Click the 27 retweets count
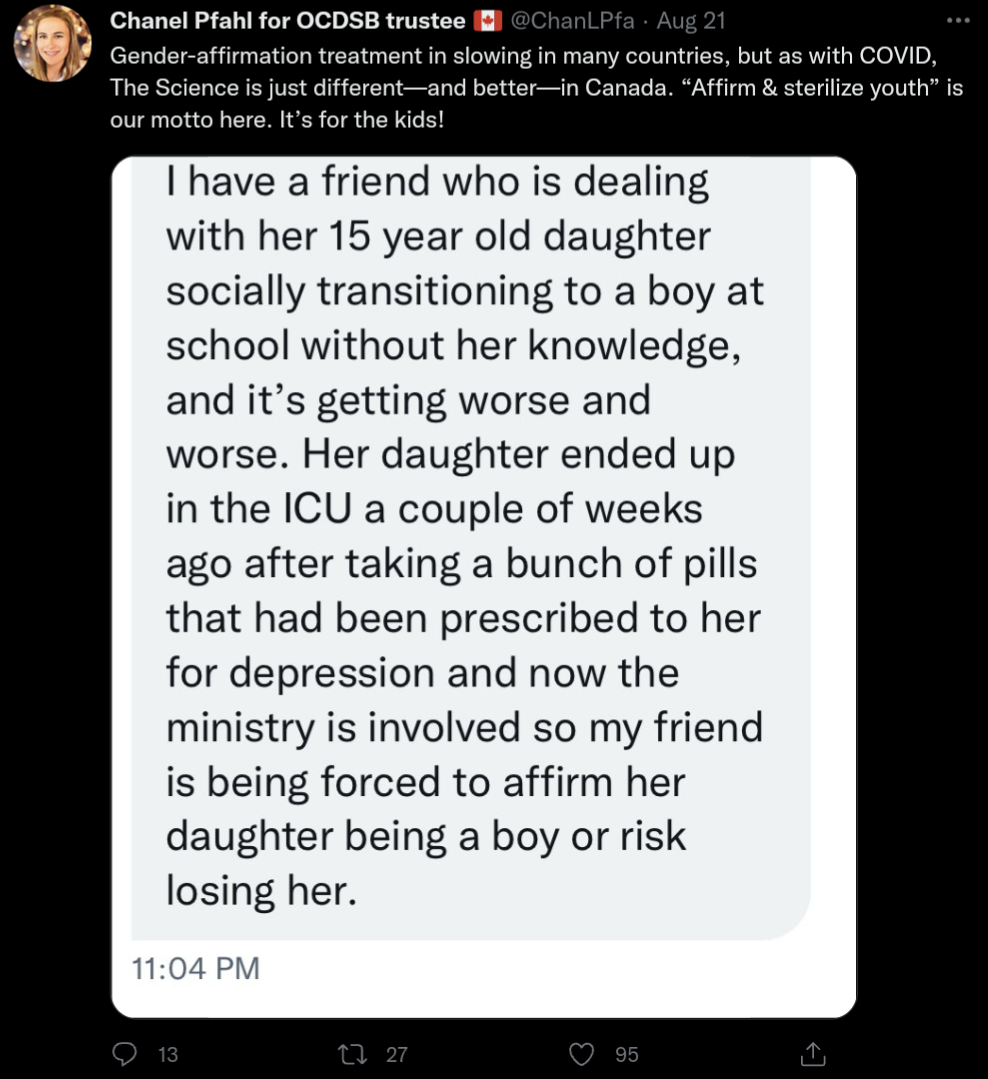The width and height of the screenshot is (988, 1079). click(x=396, y=1054)
